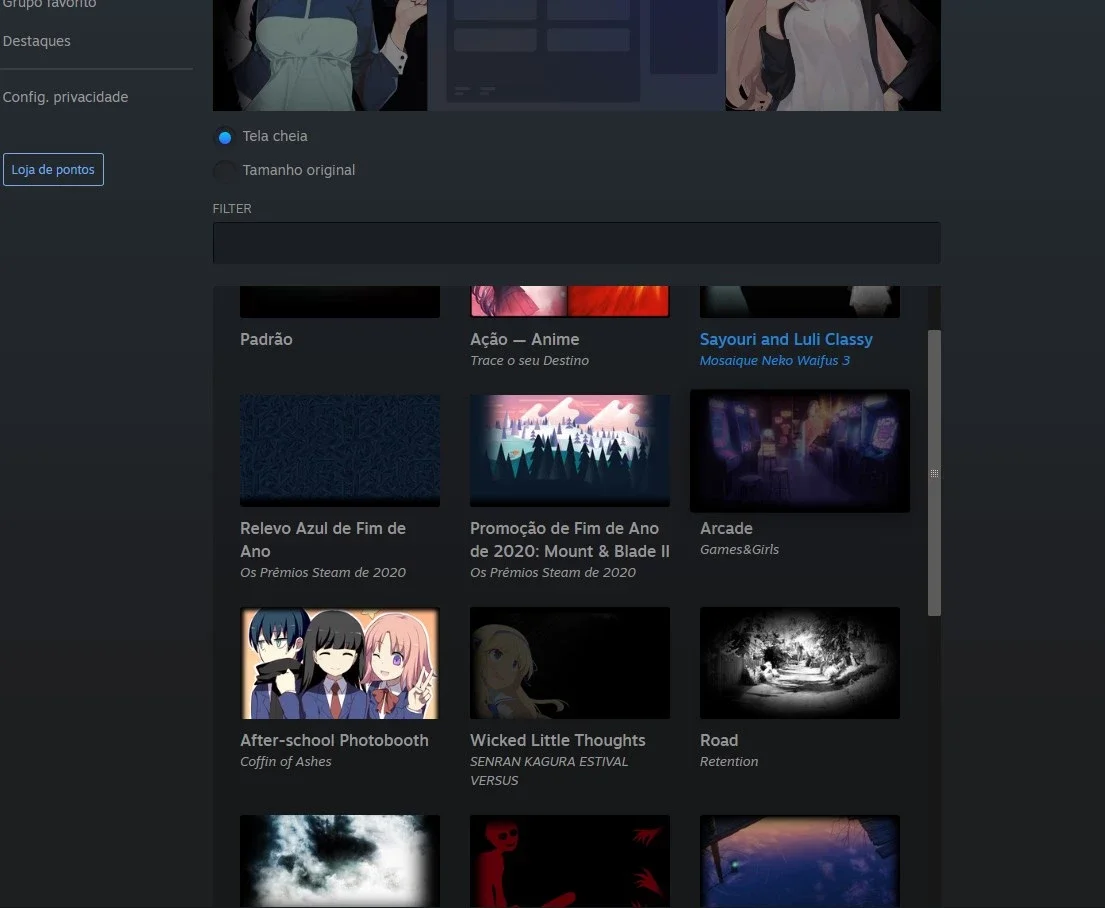The height and width of the screenshot is (908, 1105).
Task: Choose the Road background thumbnail
Action: click(800, 663)
